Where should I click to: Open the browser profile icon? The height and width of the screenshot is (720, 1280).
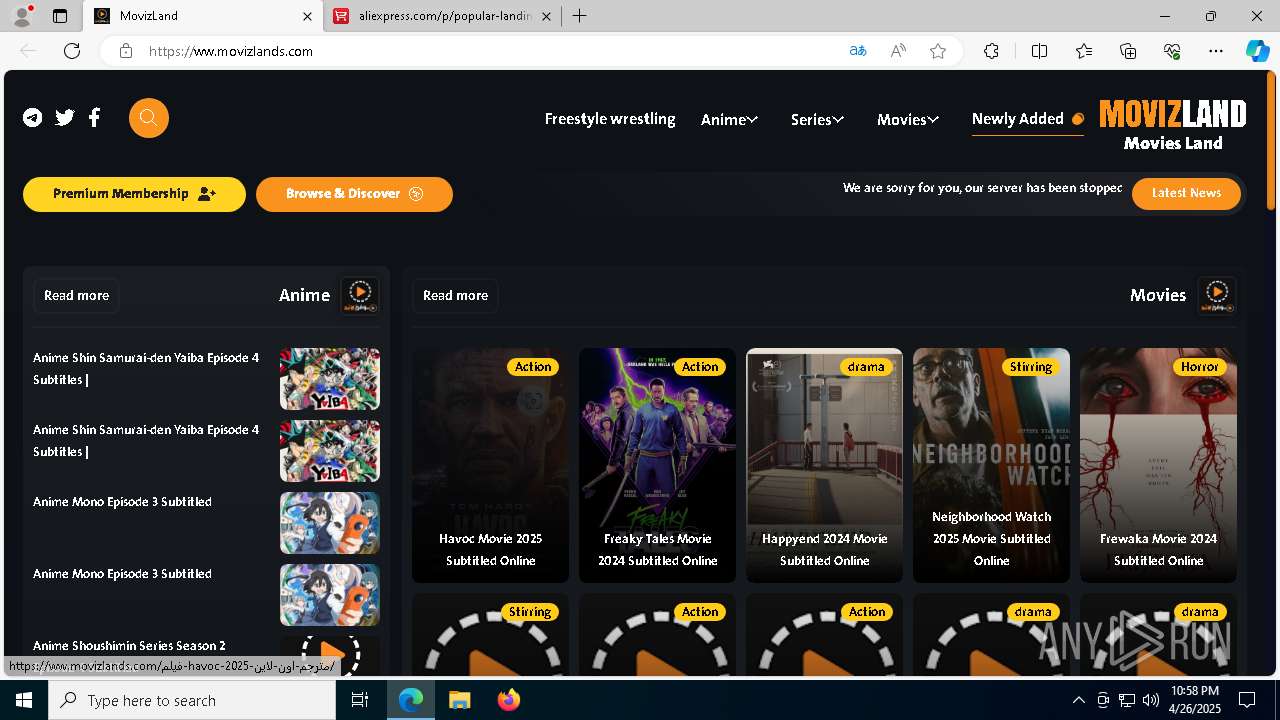(22, 16)
